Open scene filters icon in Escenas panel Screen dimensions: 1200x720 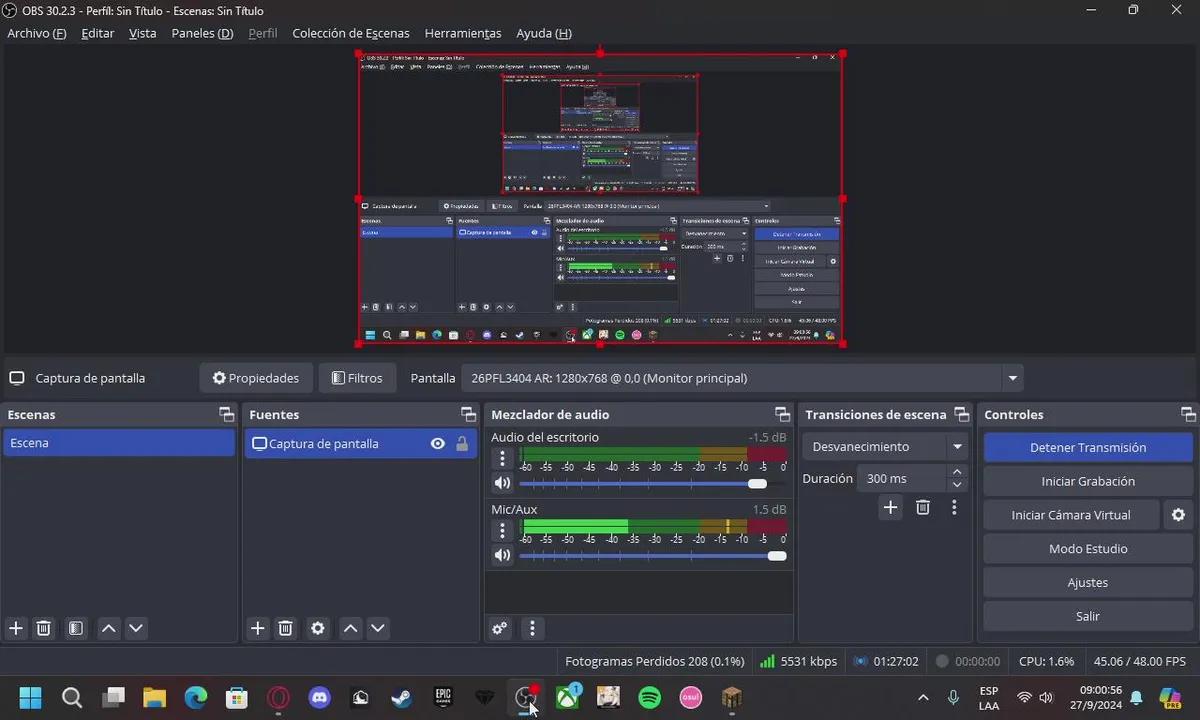[76, 628]
